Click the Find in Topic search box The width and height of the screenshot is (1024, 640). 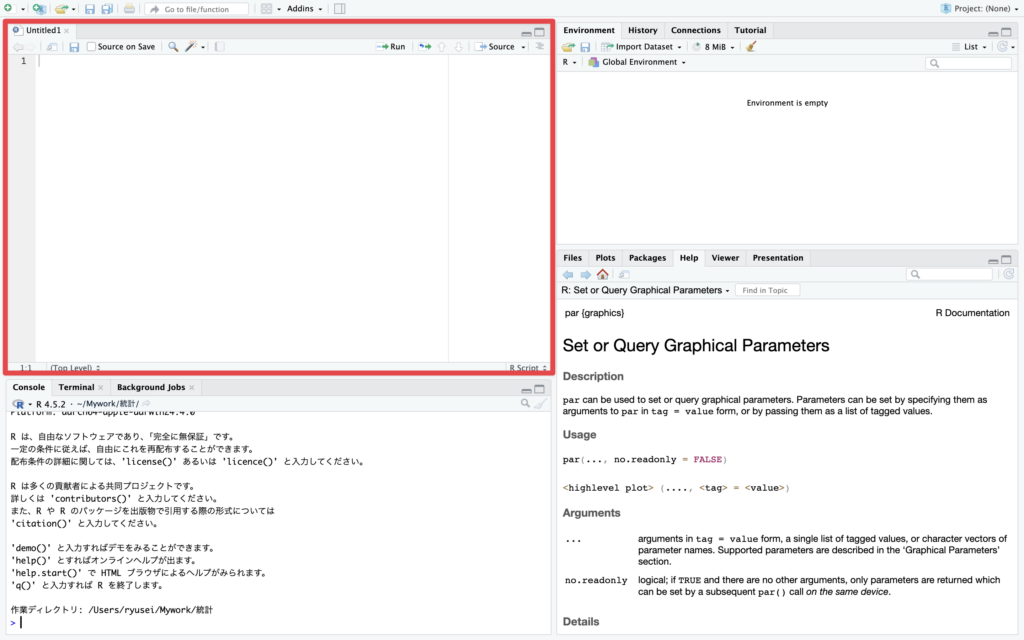coord(767,290)
